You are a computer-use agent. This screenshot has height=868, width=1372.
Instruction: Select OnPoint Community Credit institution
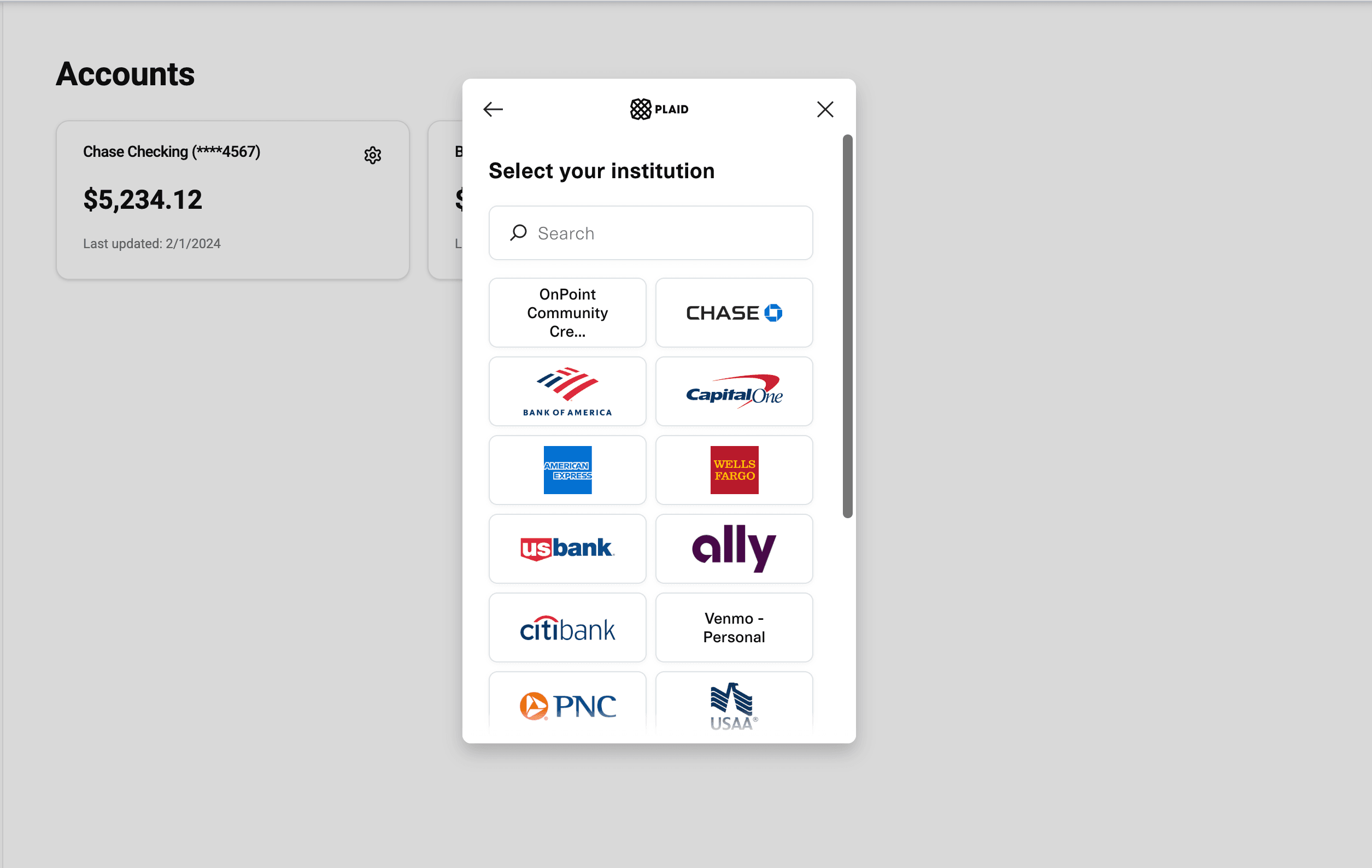tap(567, 312)
